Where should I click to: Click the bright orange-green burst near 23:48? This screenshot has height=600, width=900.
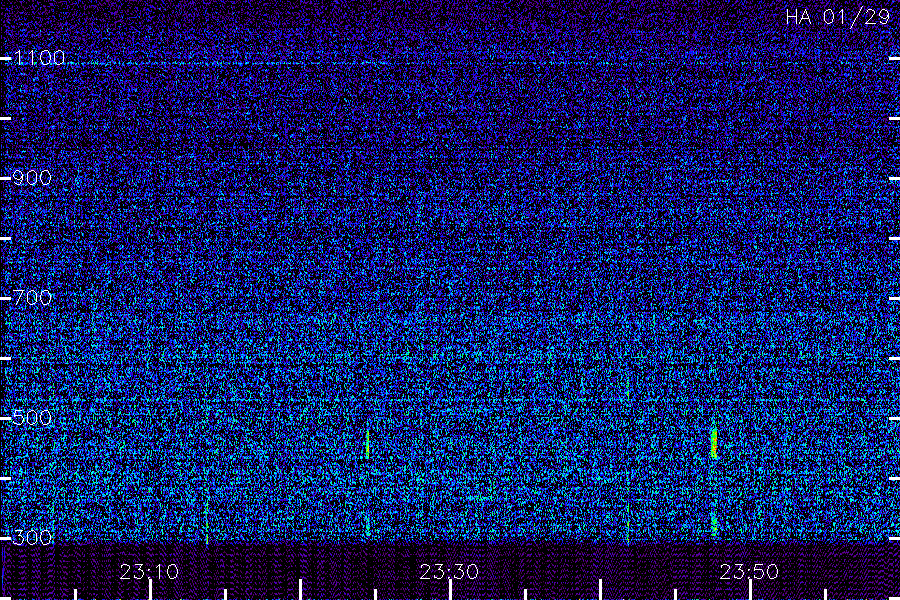pos(714,444)
